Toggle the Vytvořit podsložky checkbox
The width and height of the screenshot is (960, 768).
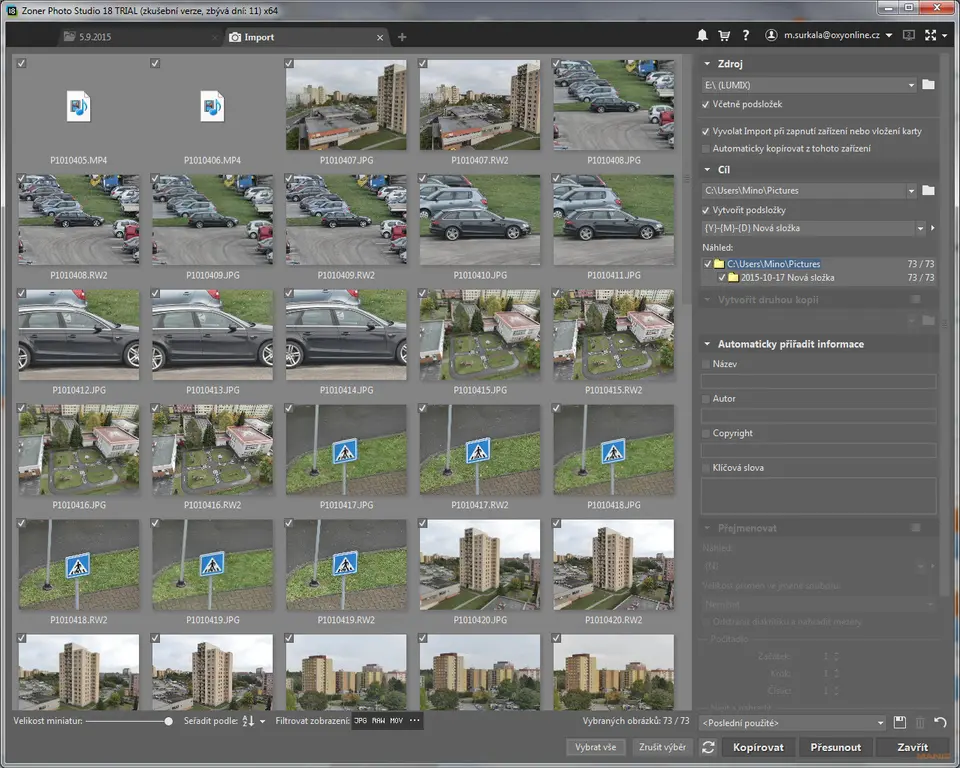point(706,211)
